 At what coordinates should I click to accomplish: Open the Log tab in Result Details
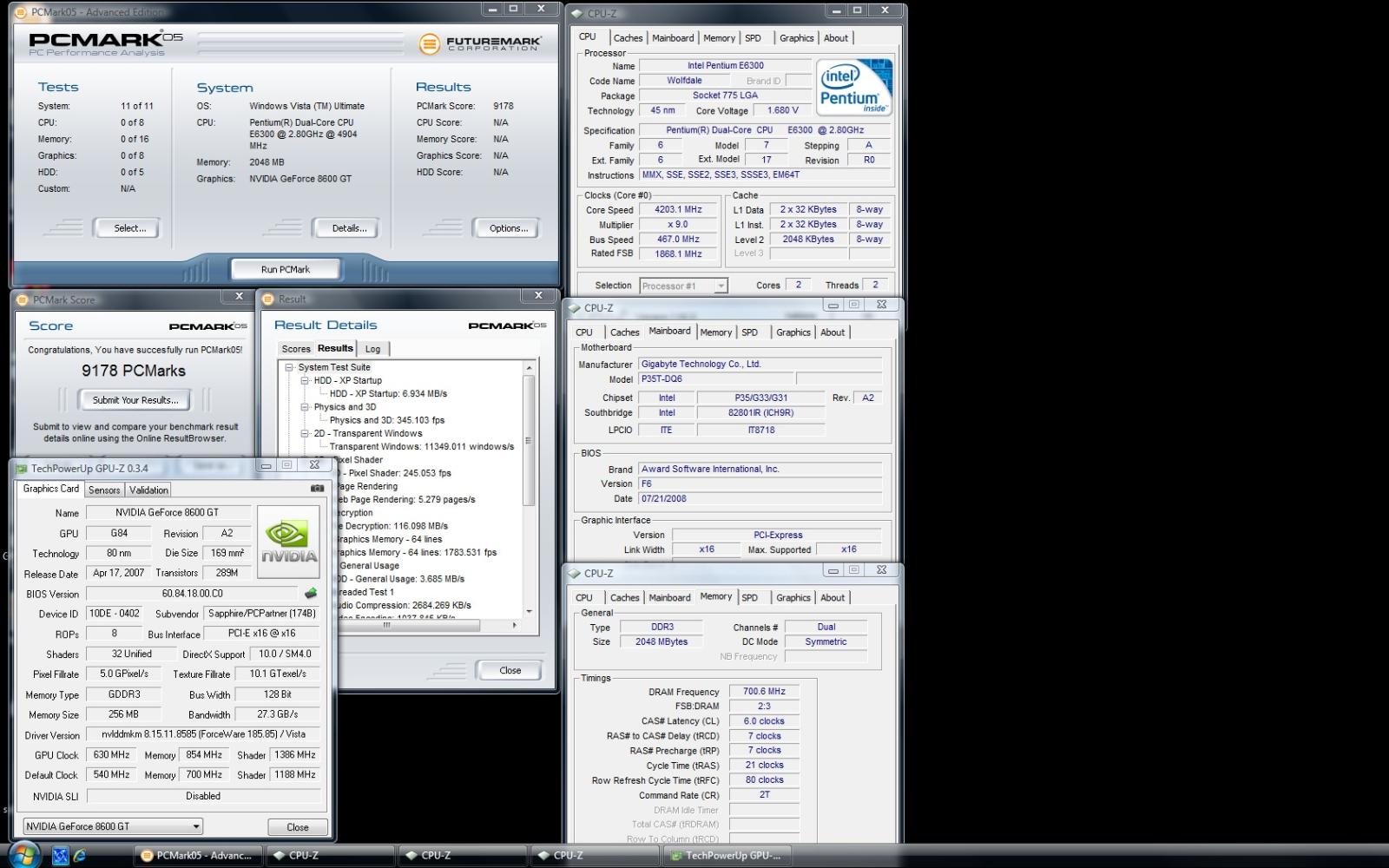tap(372, 349)
